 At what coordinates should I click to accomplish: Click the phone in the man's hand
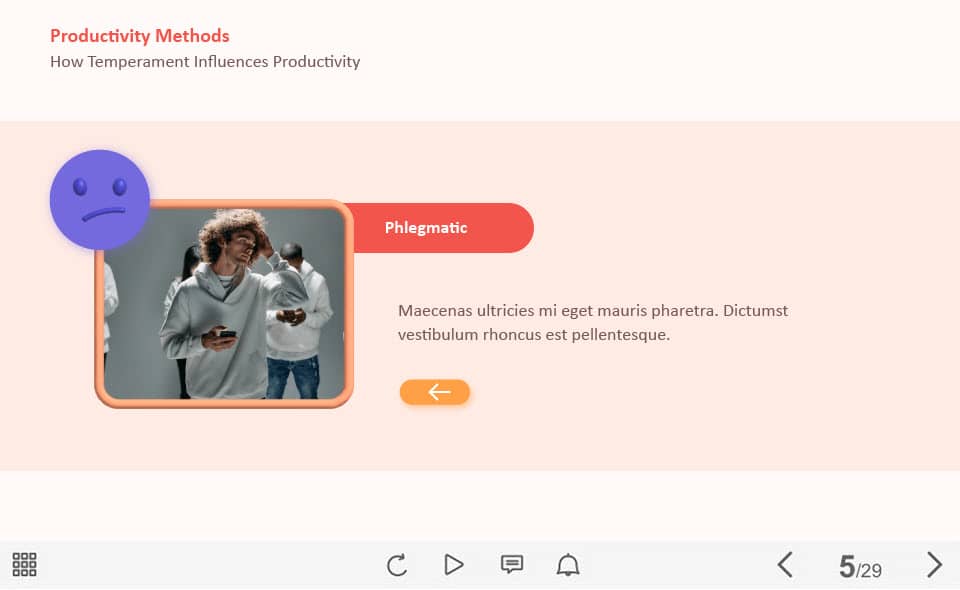click(x=227, y=334)
